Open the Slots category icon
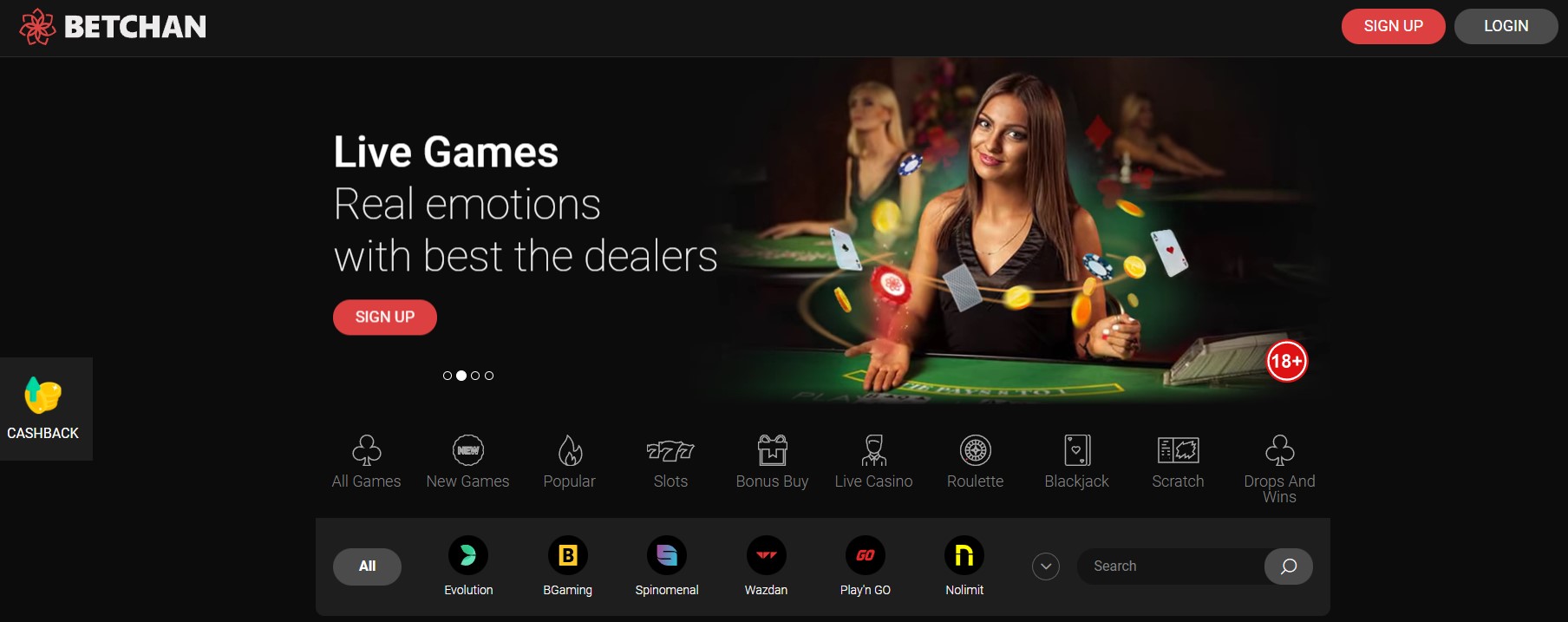The height and width of the screenshot is (622, 1568). [x=670, y=450]
